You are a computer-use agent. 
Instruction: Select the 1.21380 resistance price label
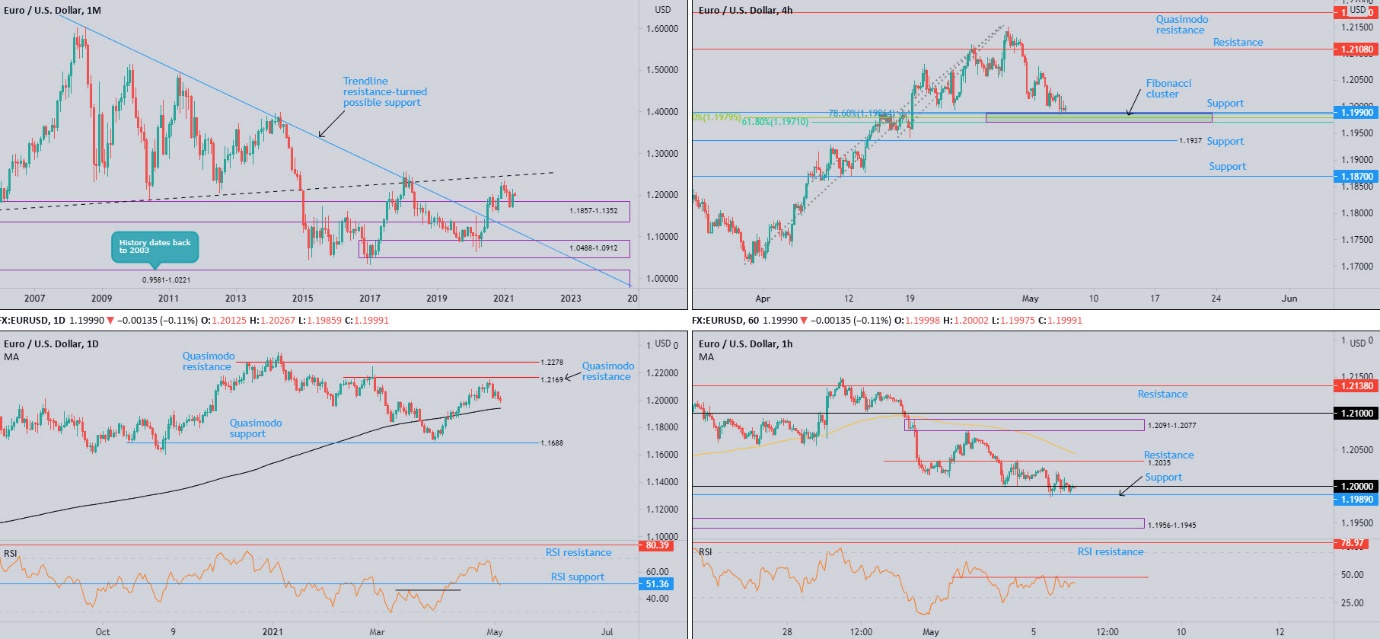click(1357, 385)
